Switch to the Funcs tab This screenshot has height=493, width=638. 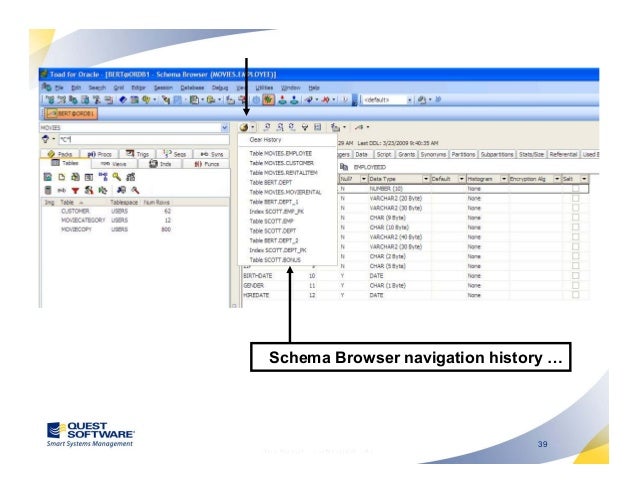pyautogui.click(x=206, y=164)
